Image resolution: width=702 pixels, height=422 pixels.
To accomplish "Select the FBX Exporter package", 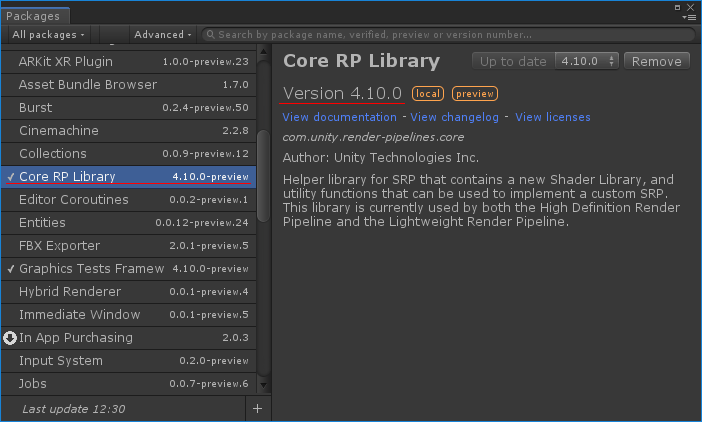I will tap(129, 246).
